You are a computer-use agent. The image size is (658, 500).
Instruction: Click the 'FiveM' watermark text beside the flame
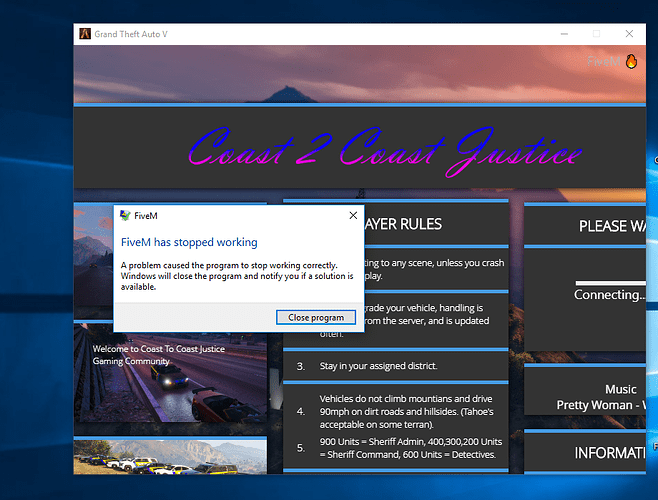[x=604, y=62]
